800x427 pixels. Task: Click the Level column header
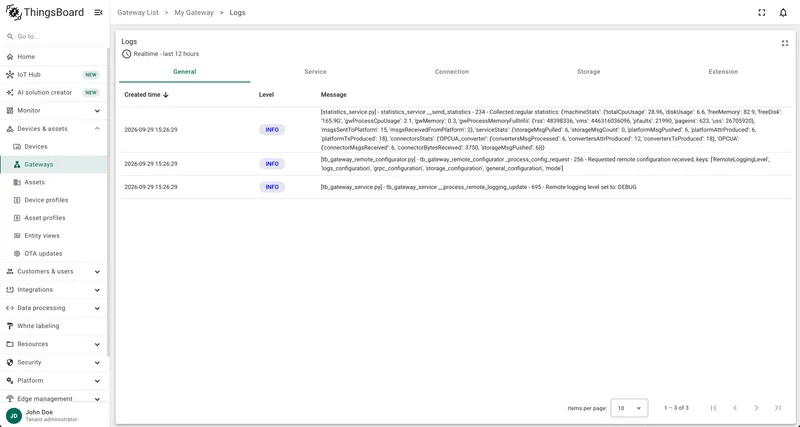pos(266,95)
